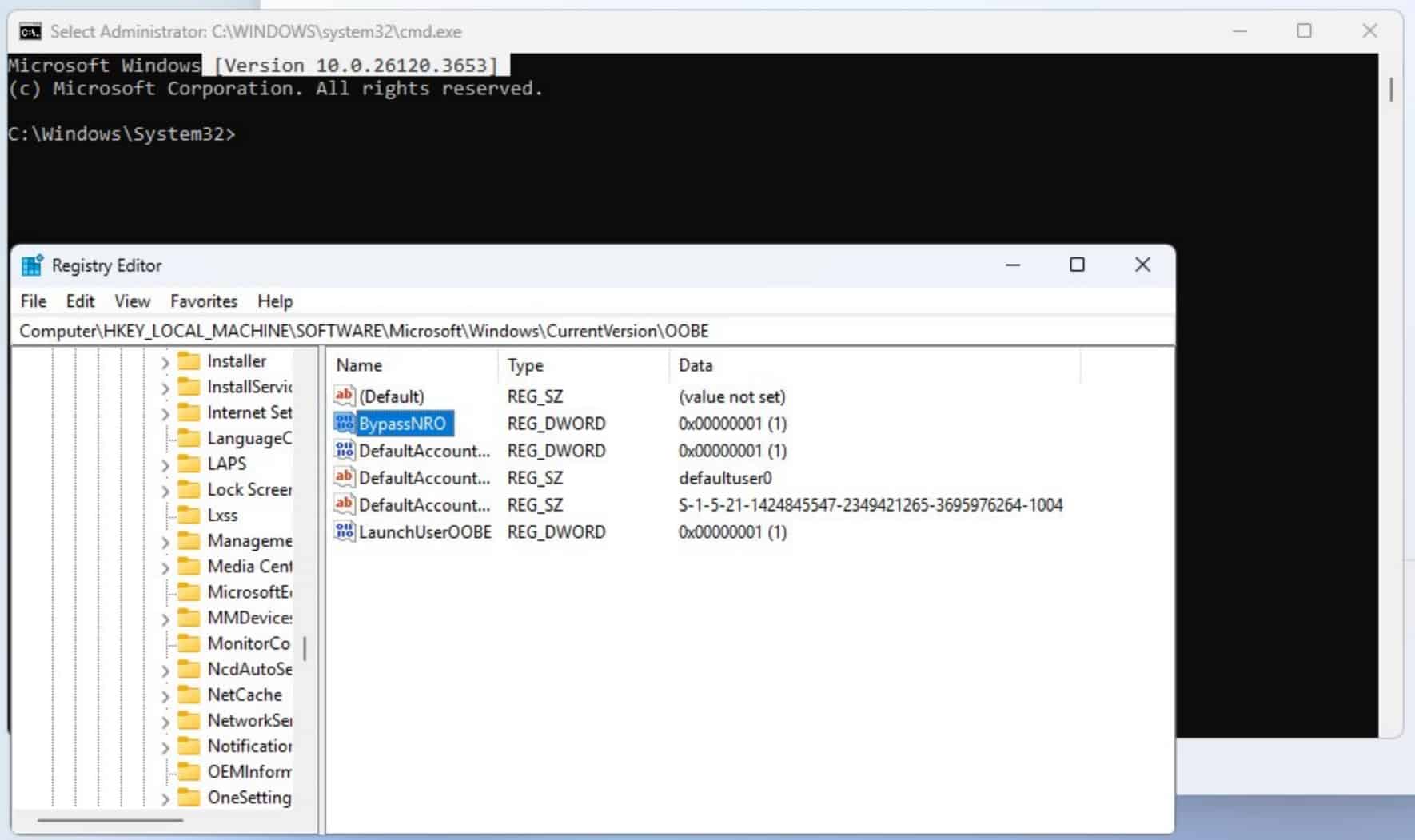Expand the Media Cent key
The width and height of the screenshot is (1415, 840).
tap(165, 567)
